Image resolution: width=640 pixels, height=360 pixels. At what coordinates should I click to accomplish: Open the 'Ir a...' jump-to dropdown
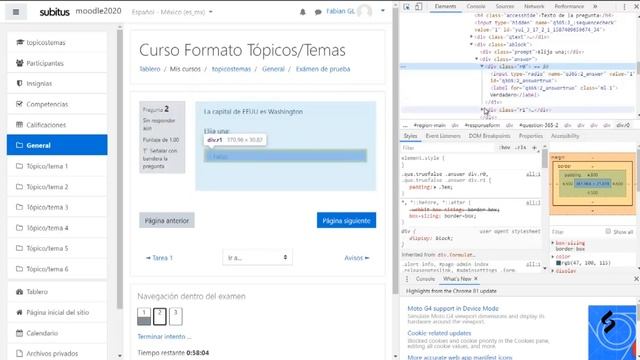(x=257, y=257)
